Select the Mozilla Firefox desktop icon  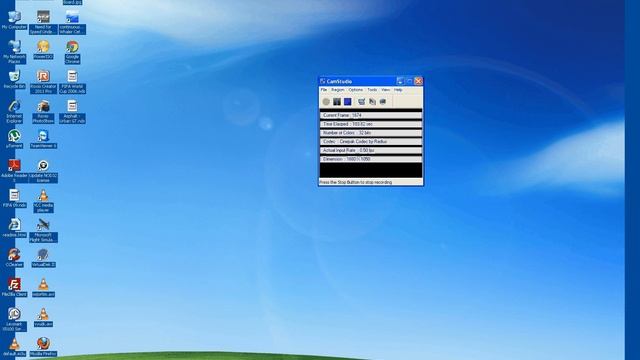43,347
